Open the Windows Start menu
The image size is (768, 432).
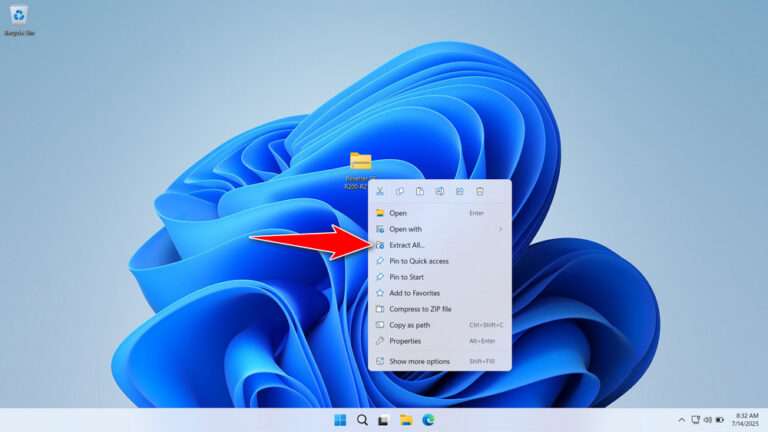click(340, 420)
